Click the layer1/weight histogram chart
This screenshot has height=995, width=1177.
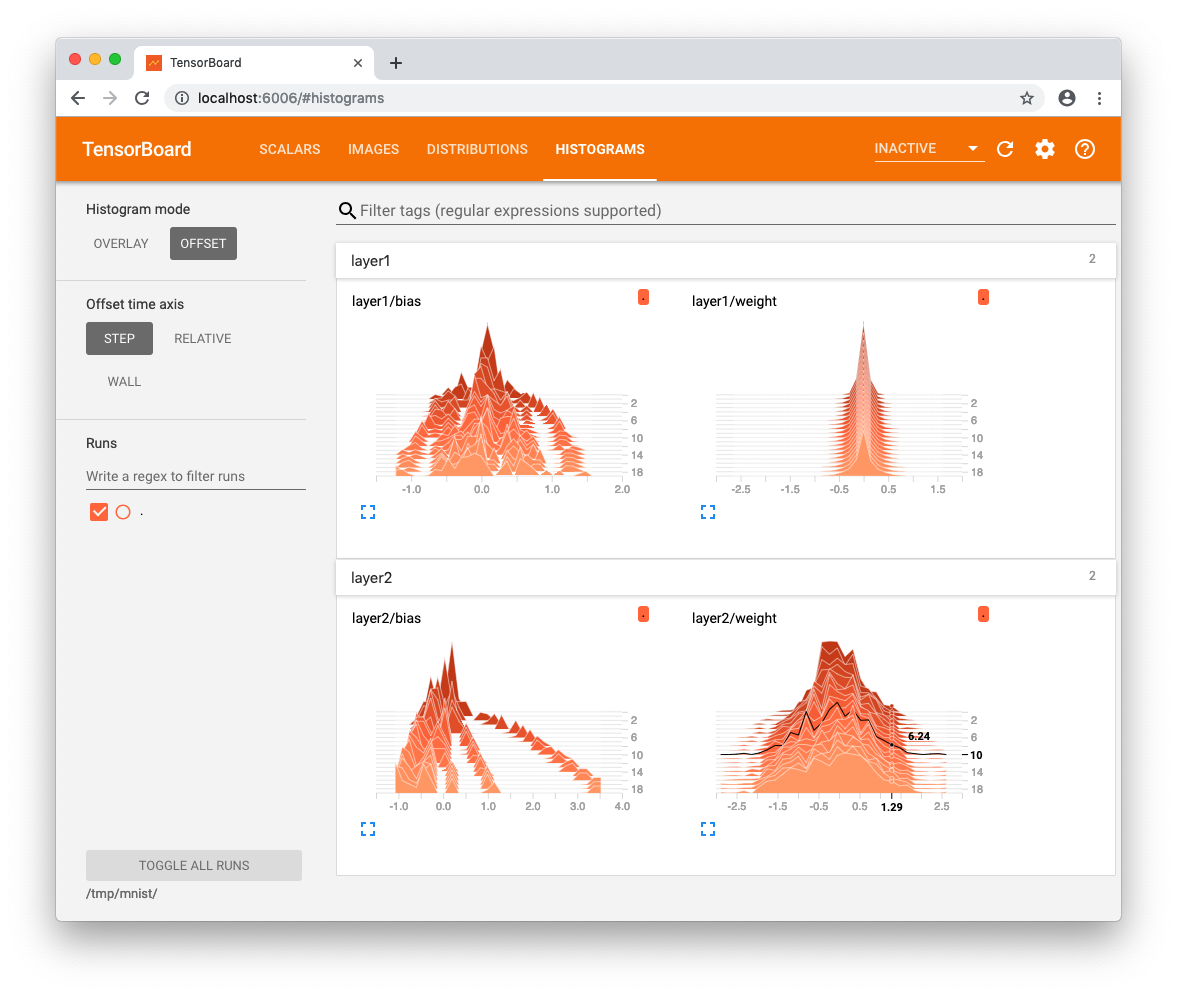[841, 409]
